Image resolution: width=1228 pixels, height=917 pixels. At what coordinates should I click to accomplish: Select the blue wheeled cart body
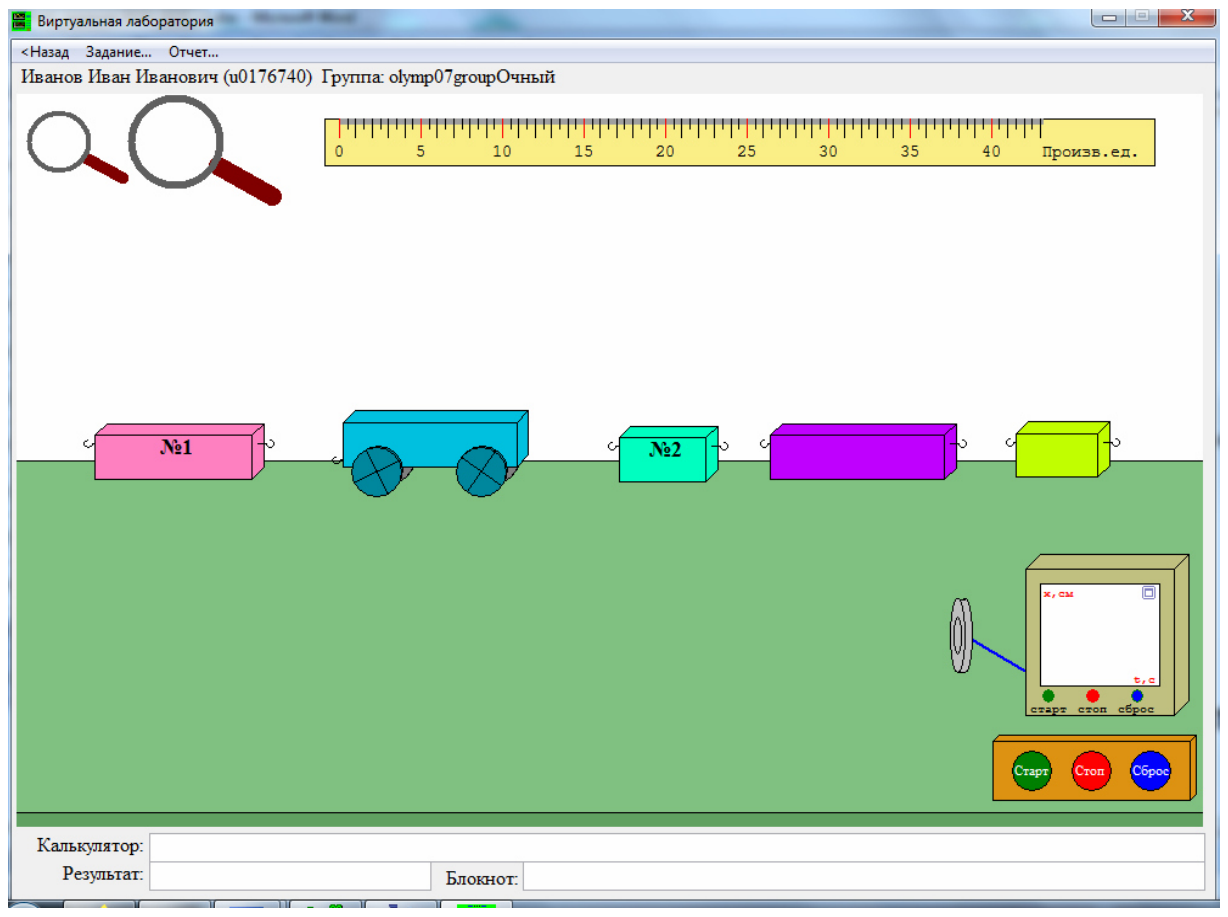[x=435, y=438]
